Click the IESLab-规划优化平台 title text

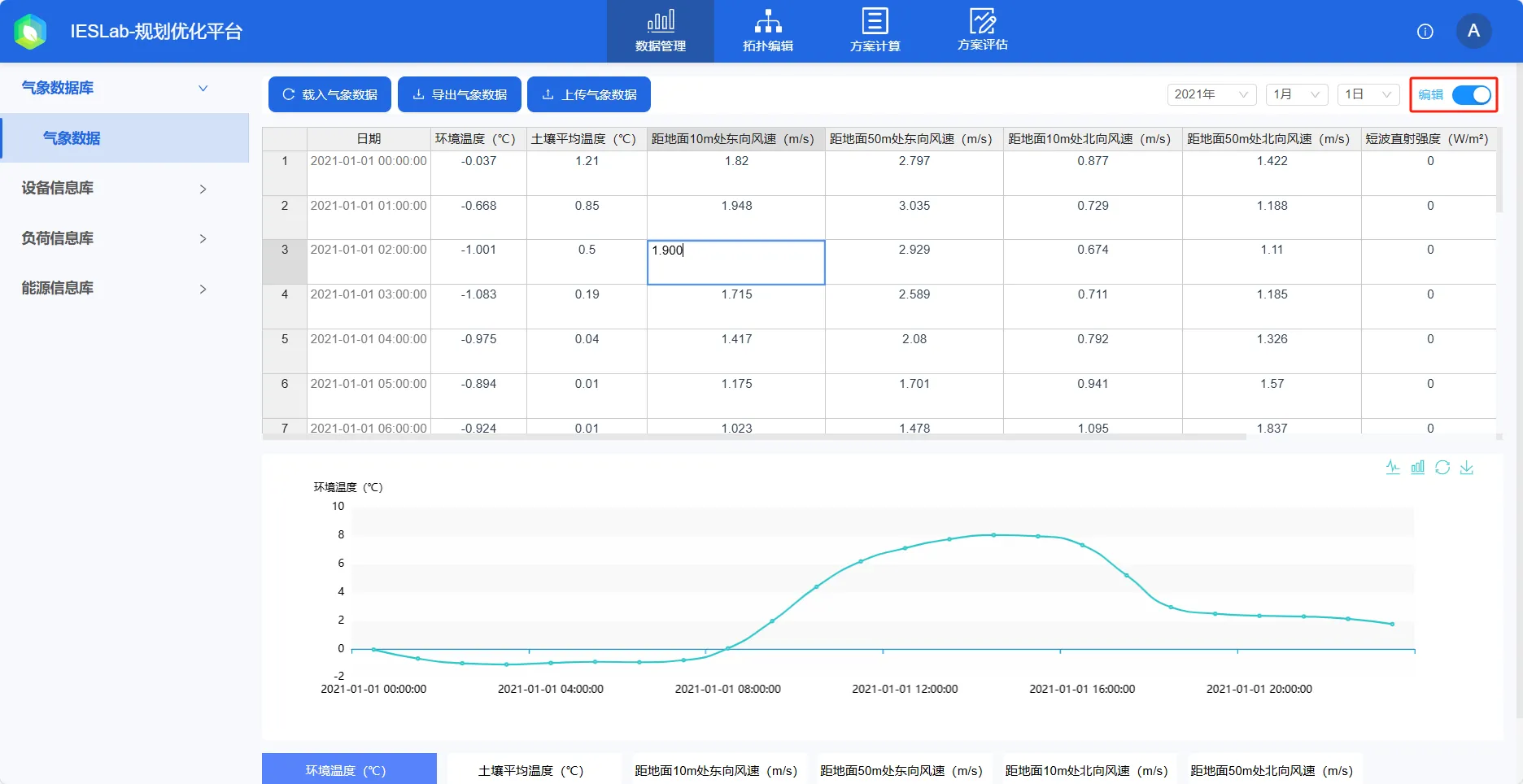coord(156,32)
